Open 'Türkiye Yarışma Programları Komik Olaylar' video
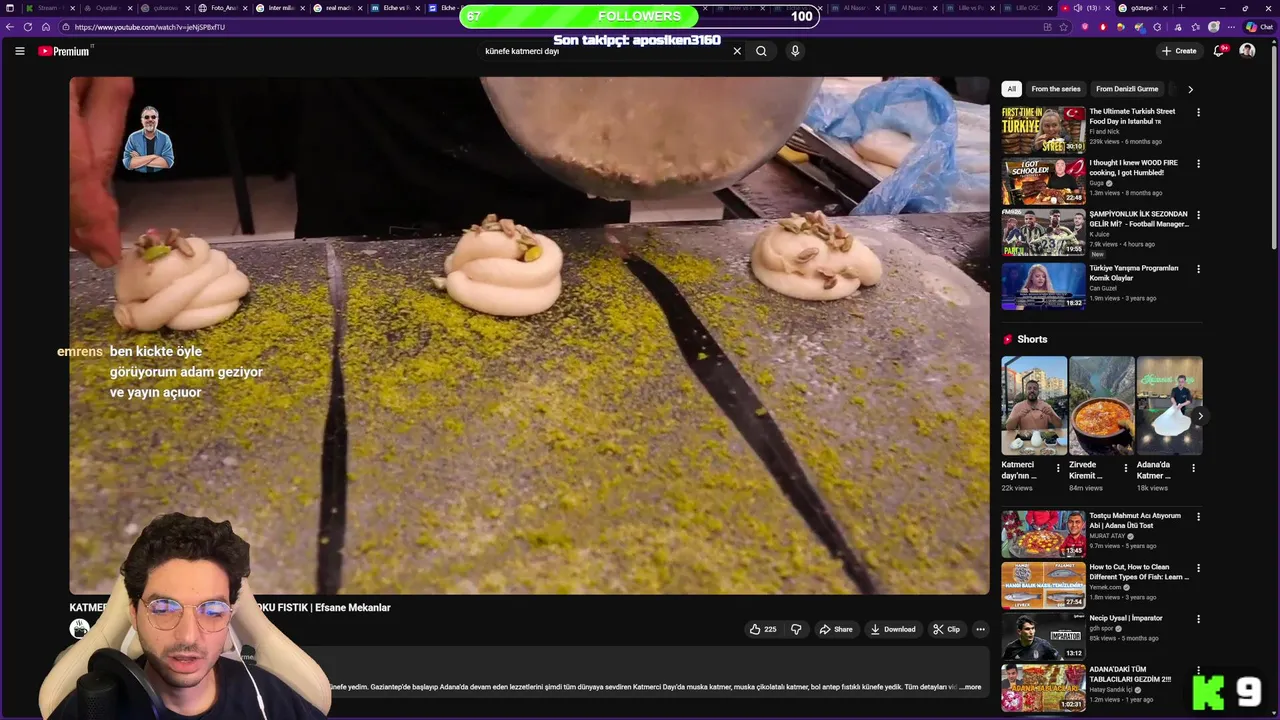1280x720 pixels. (1043, 286)
